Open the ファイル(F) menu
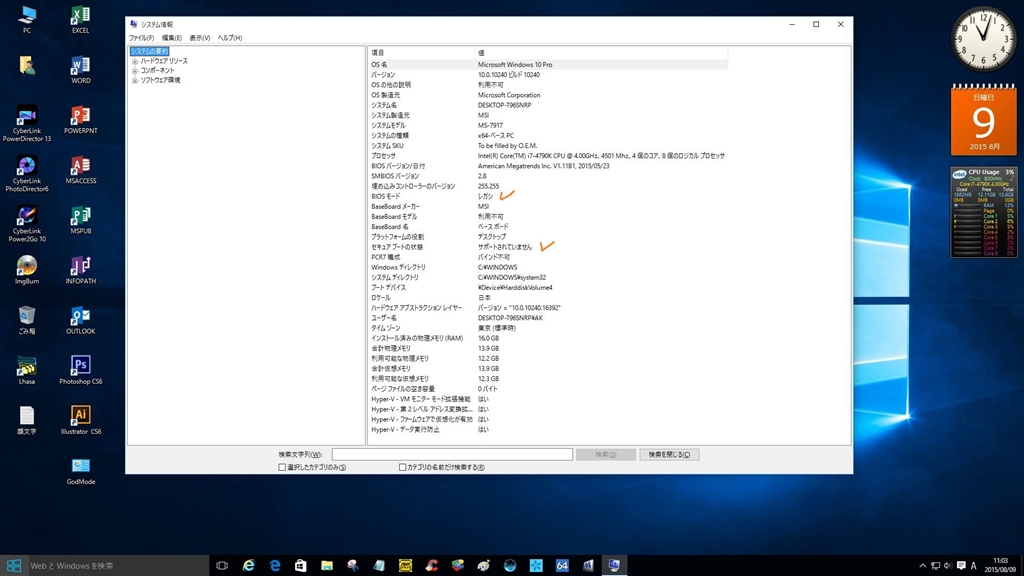This screenshot has width=1024, height=576. 141,38
